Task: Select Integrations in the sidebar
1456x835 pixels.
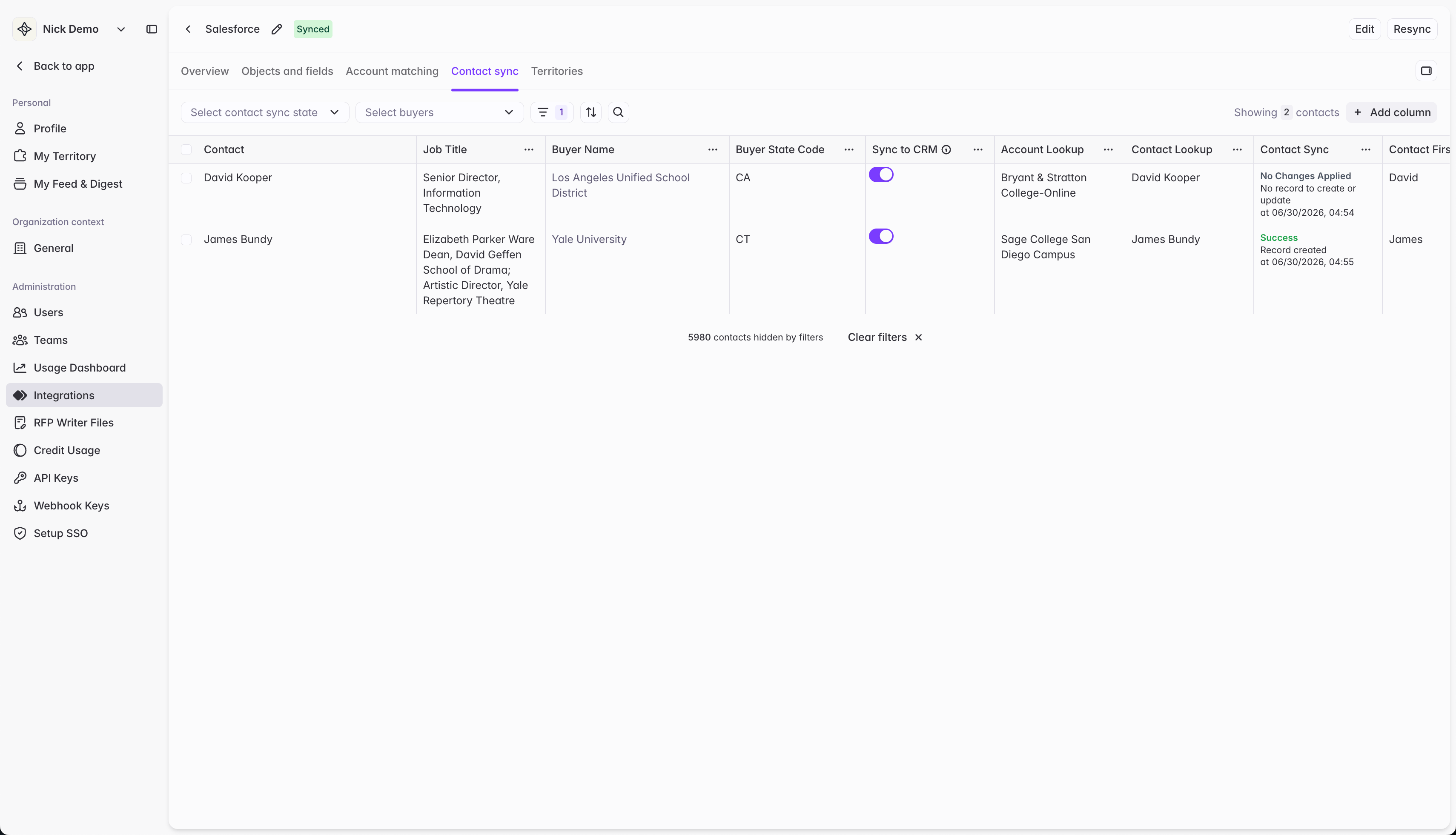Action: pyautogui.click(x=84, y=395)
